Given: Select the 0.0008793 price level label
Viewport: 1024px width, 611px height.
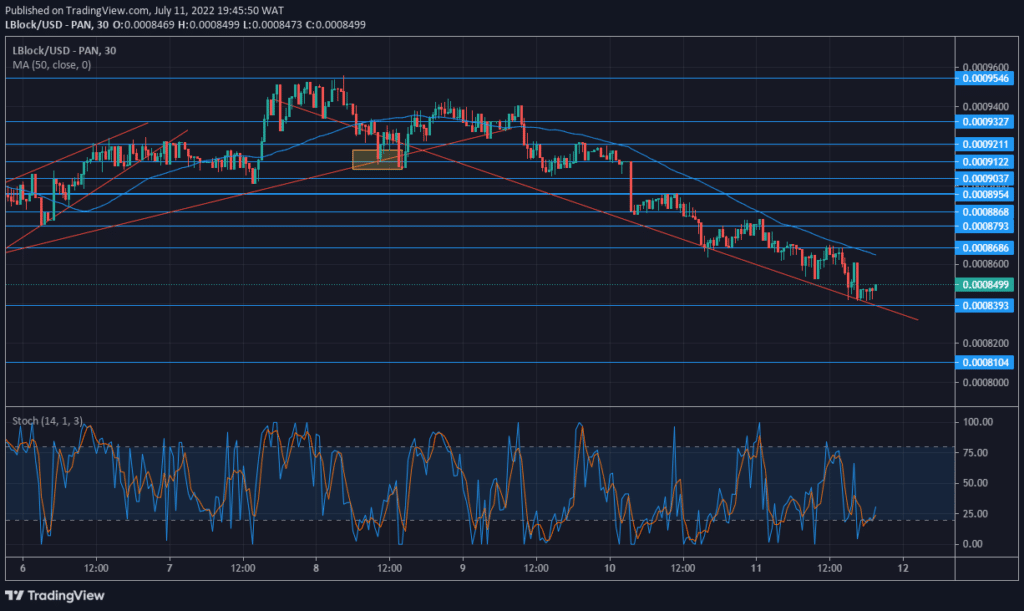Looking at the screenshot, I should pyautogui.click(x=984, y=227).
